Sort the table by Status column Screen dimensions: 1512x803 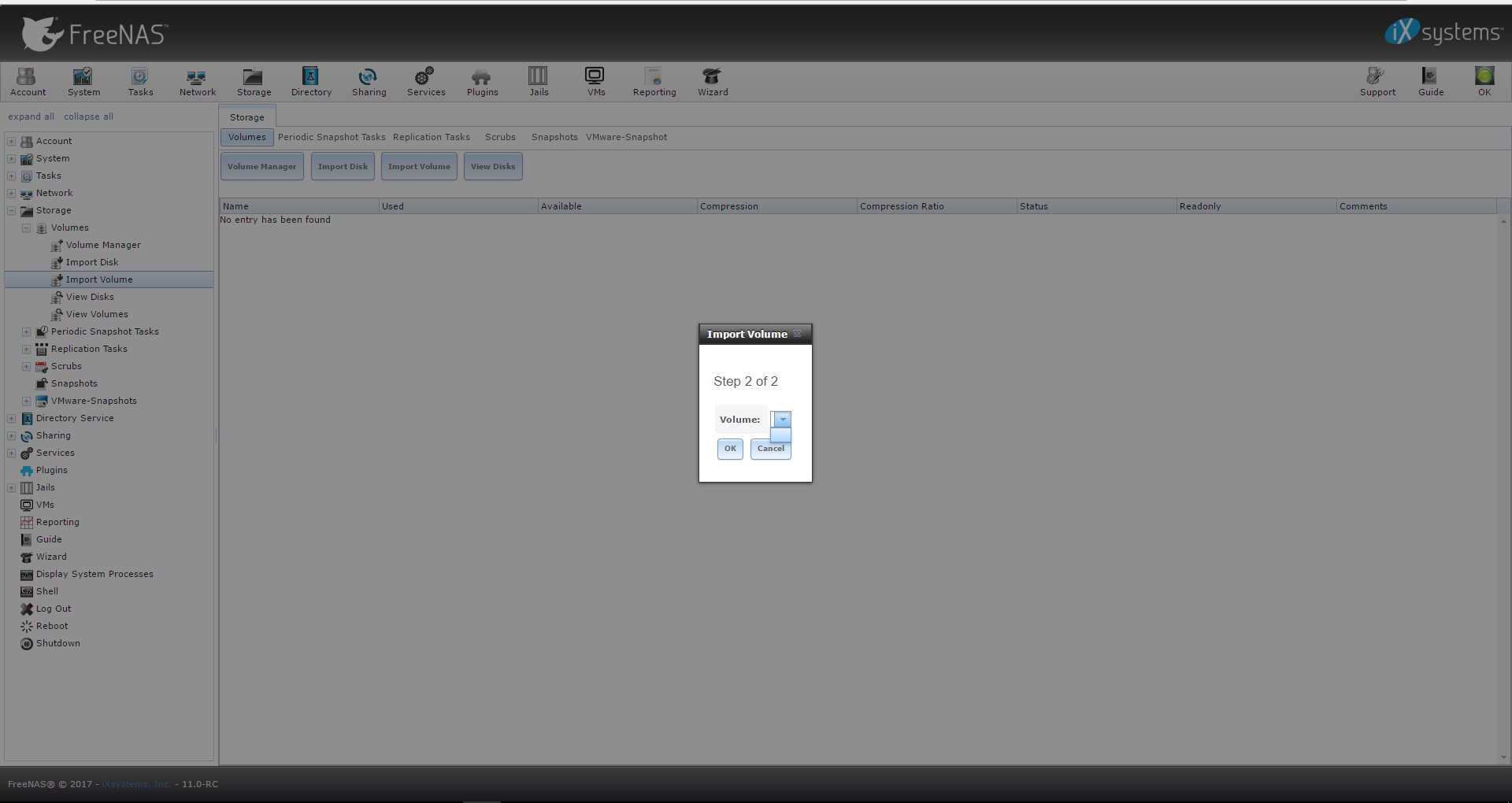1096,206
